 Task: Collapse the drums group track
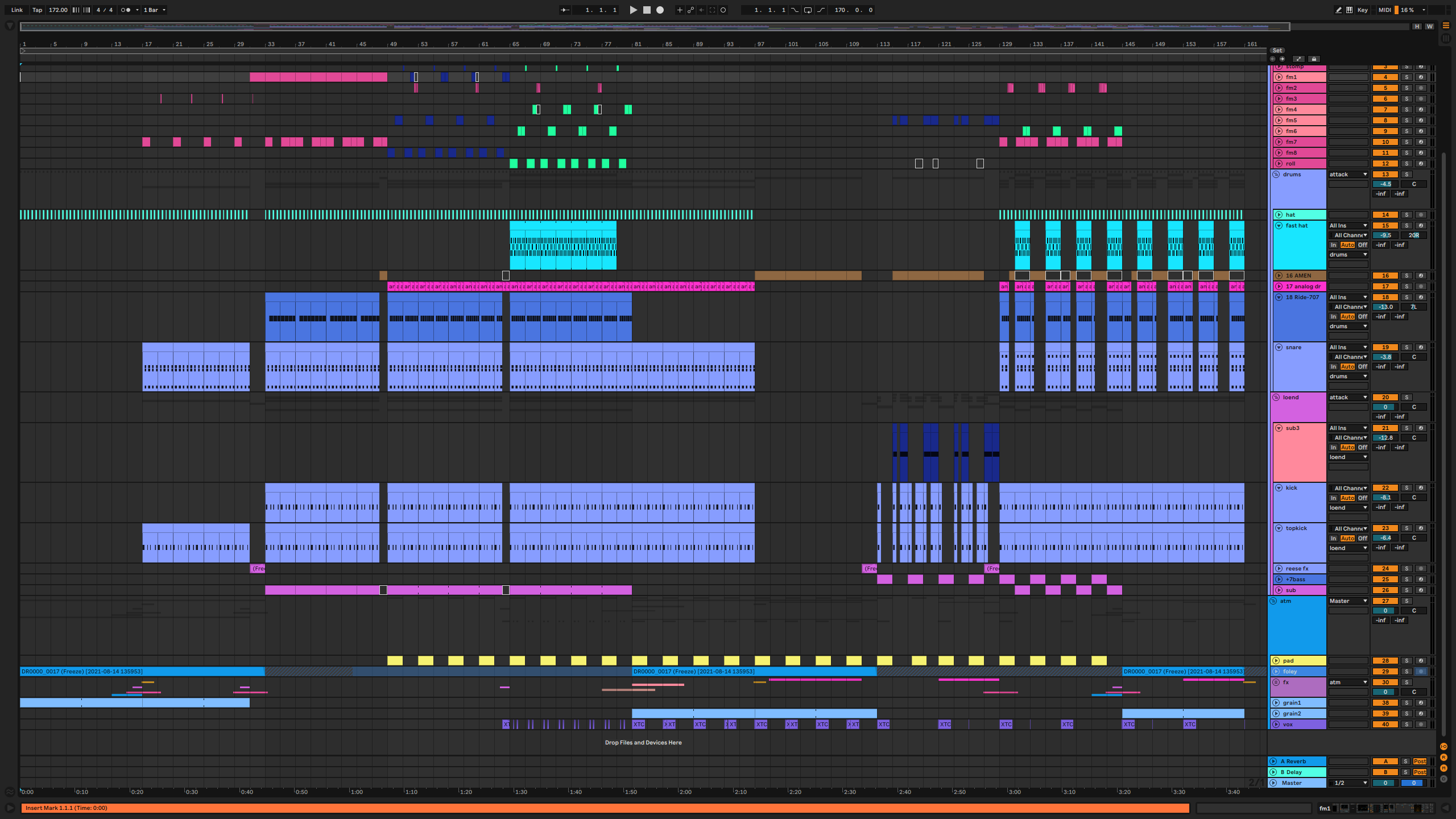click(1276, 174)
